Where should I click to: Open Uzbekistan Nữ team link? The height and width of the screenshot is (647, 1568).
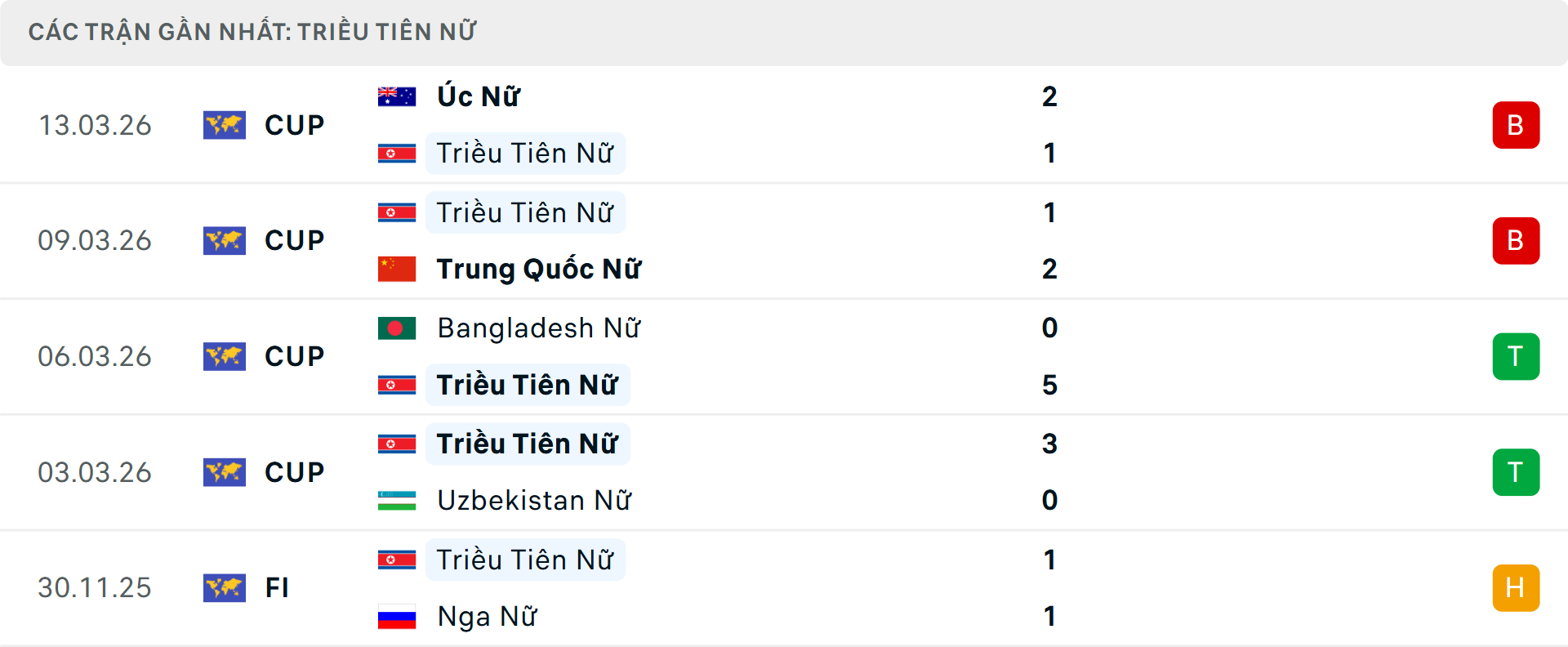point(534,500)
